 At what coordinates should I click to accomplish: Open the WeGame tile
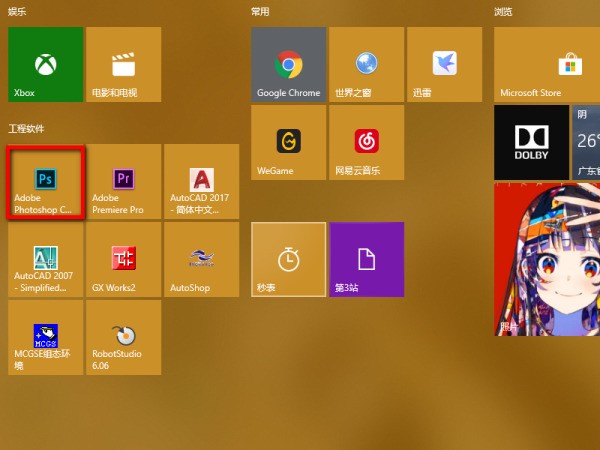point(288,142)
